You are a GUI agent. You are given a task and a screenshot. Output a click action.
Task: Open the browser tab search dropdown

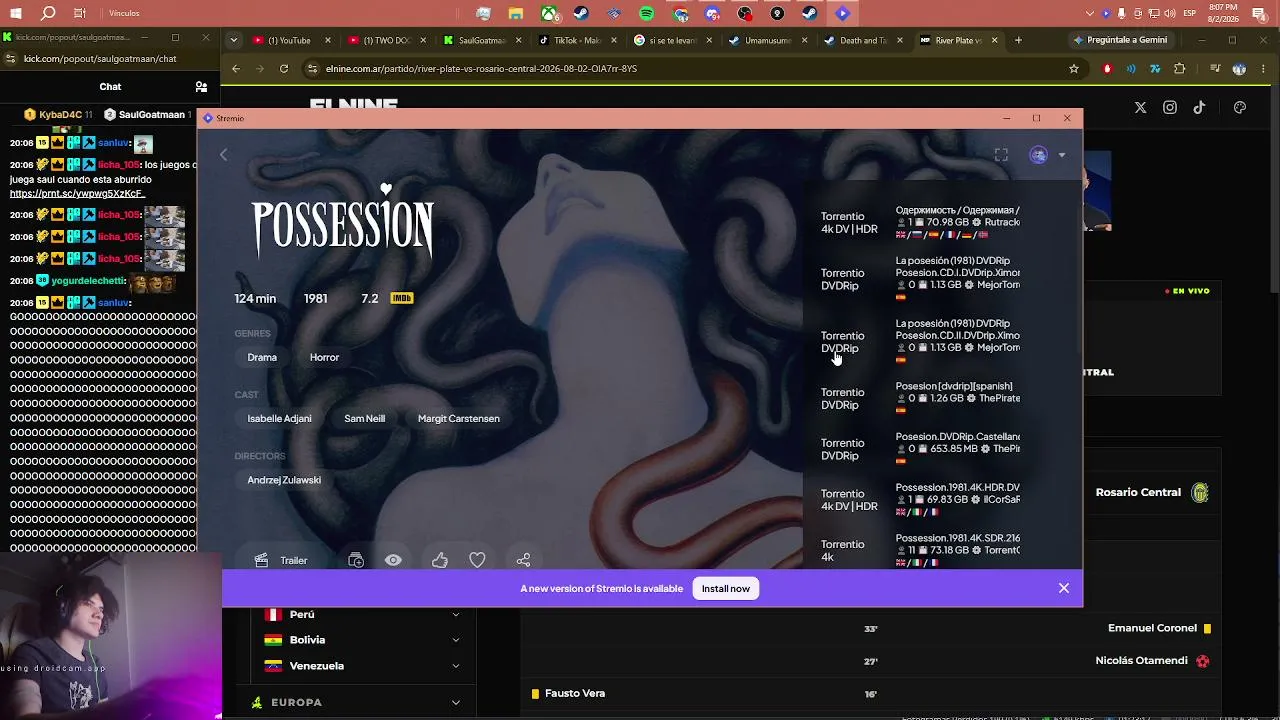coord(233,40)
